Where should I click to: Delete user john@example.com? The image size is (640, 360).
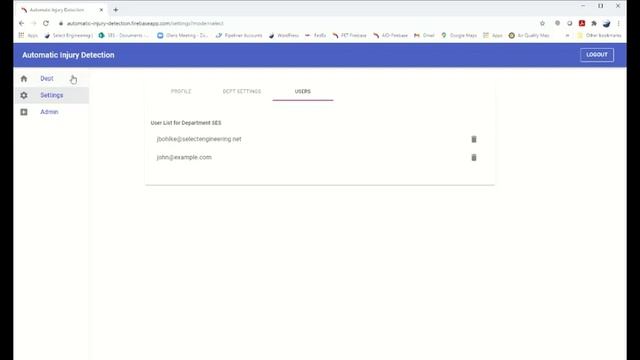pyautogui.click(x=474, y=157)
